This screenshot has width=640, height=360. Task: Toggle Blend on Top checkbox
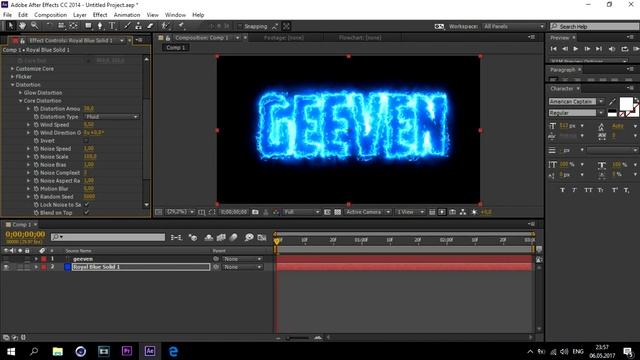click(86, 212)
